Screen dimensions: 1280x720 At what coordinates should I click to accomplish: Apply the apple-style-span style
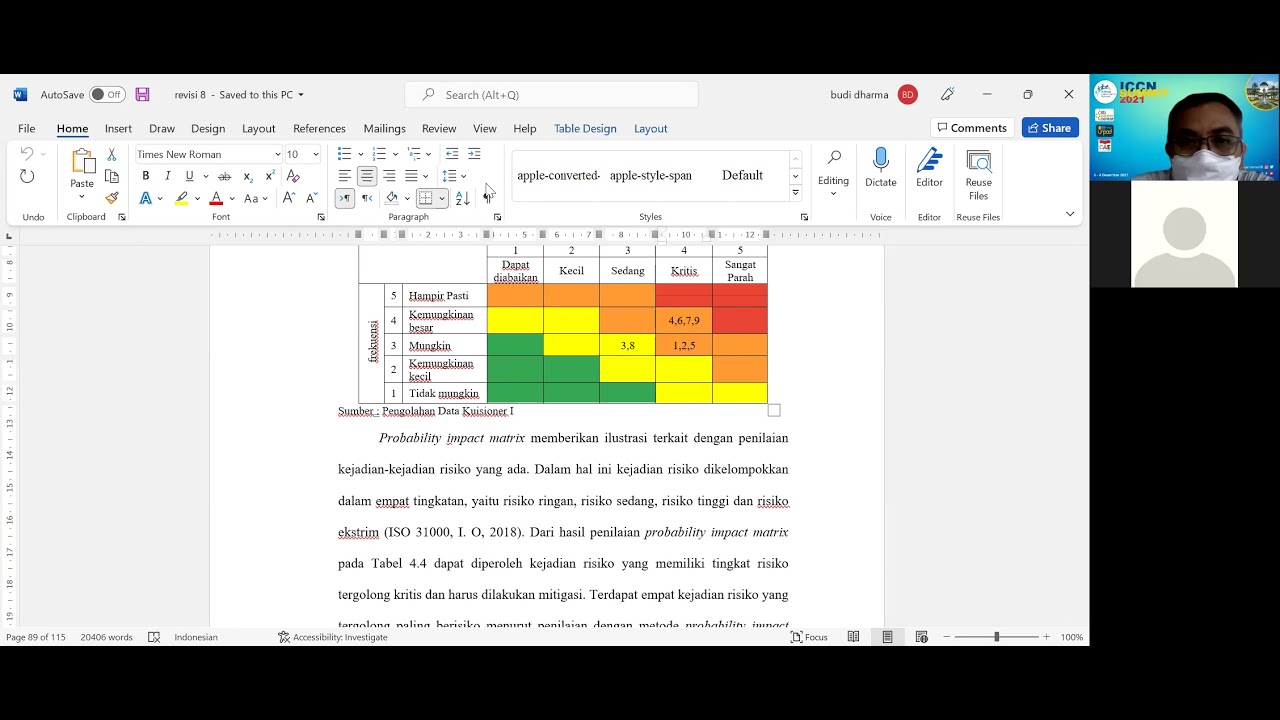(651, 175)
